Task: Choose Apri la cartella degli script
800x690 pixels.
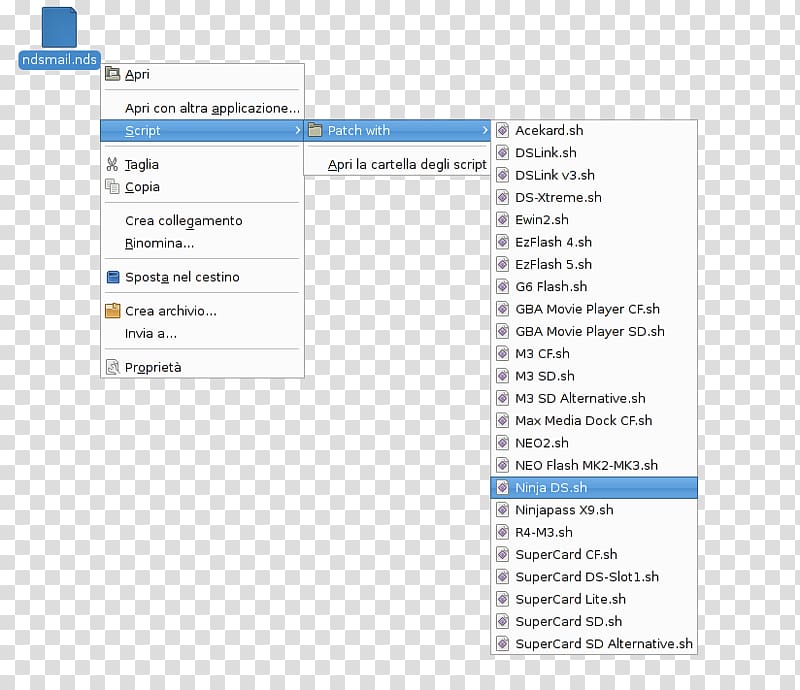Action: 397,164
